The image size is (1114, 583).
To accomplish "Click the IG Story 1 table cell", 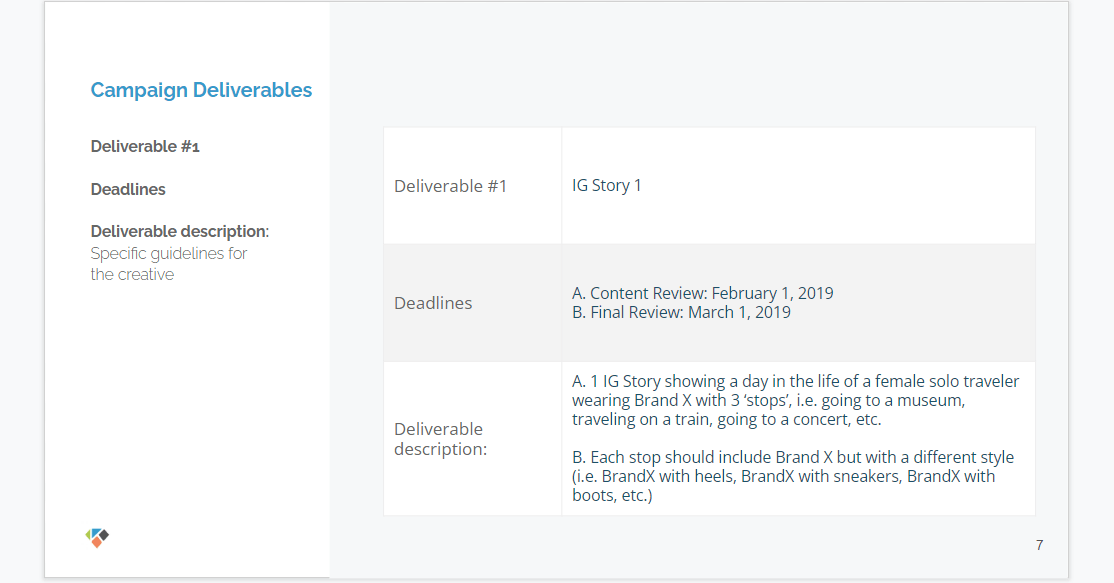I will 607,186.
